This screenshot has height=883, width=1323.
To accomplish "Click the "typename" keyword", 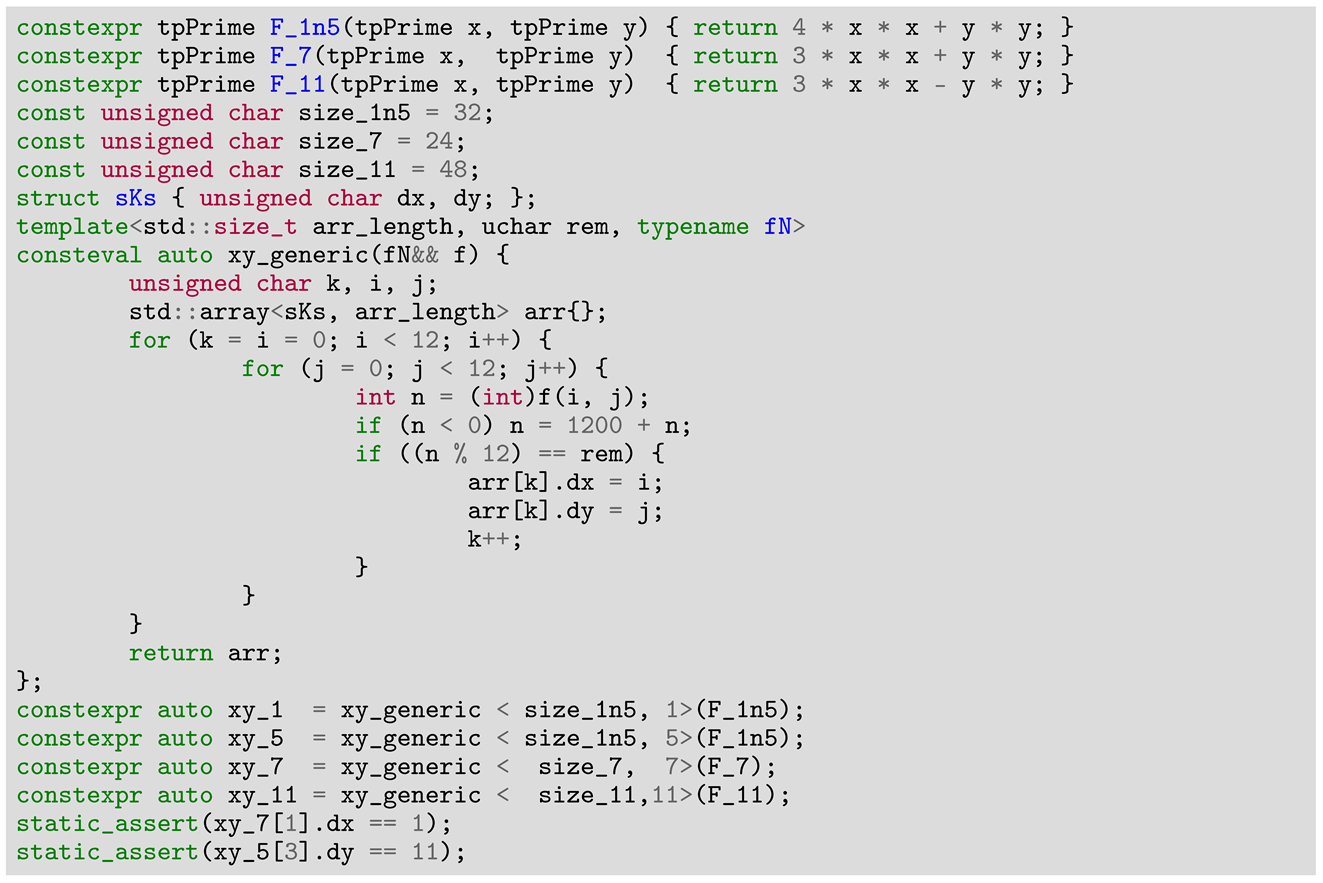I will coord(692,226).
